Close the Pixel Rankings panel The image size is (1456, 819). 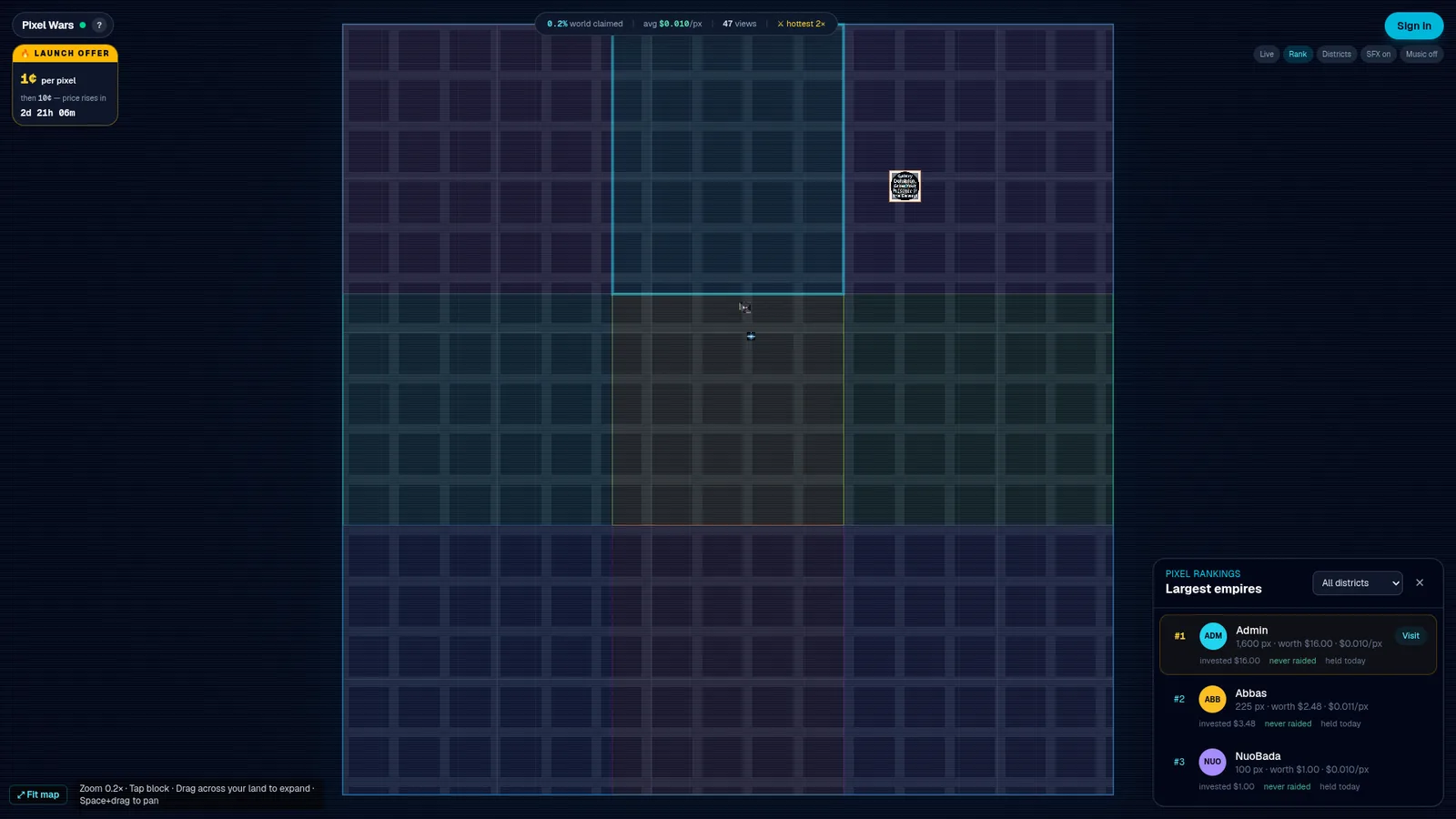pos(1420,582)
